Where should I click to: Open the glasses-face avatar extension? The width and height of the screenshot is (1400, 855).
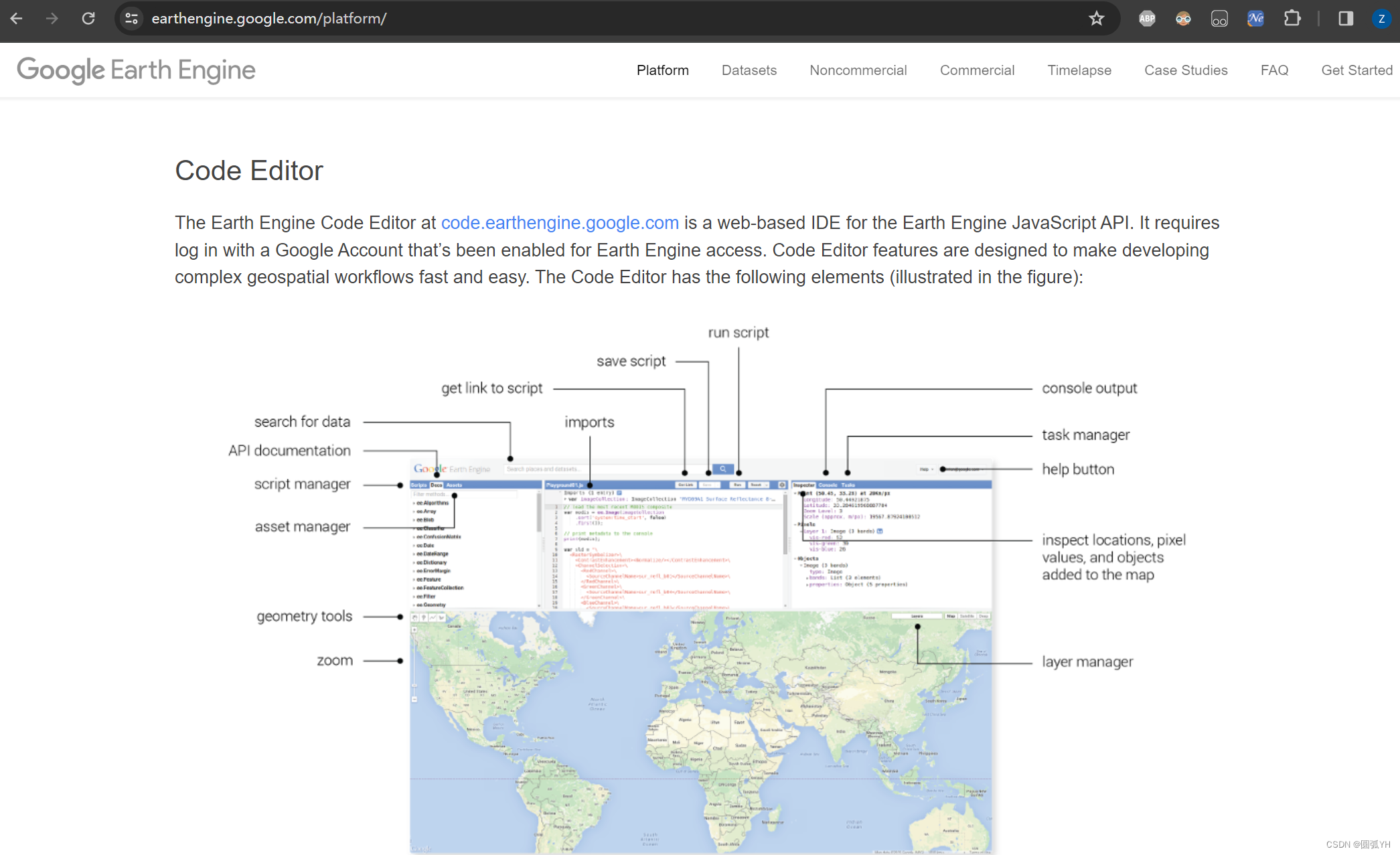1183,19
